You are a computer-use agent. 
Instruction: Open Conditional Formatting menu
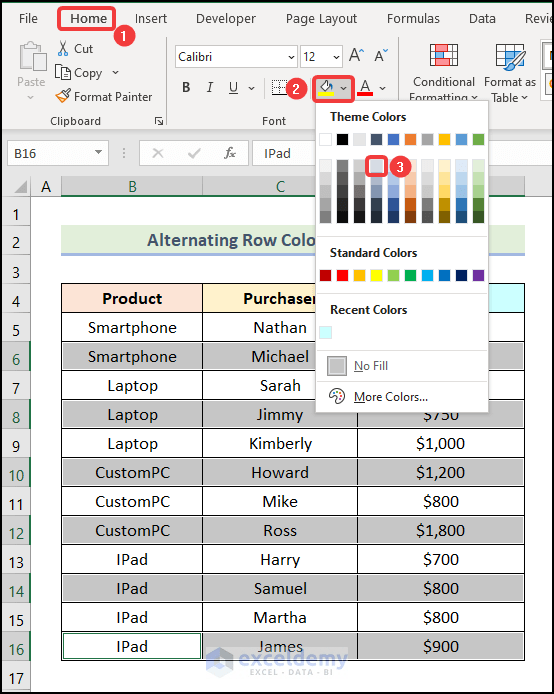pyautogui.click(x=444, y=72)
